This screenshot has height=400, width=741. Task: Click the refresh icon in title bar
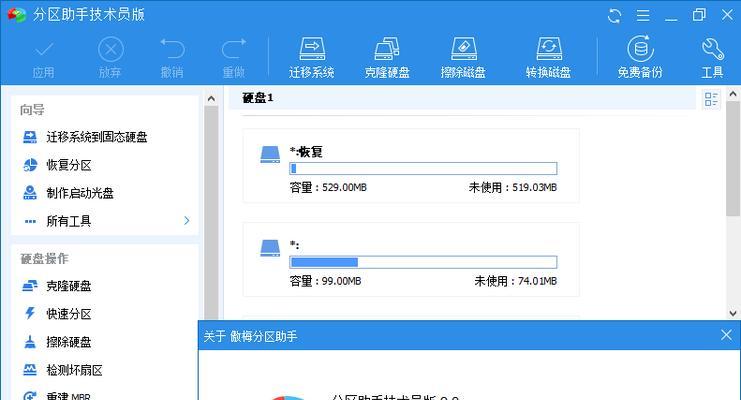(x=614, y=16)
